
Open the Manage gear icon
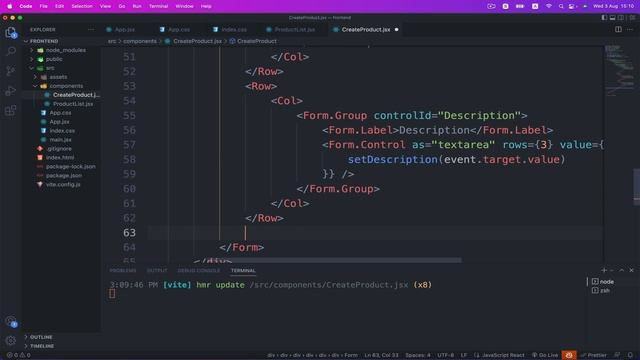[11, 340]
